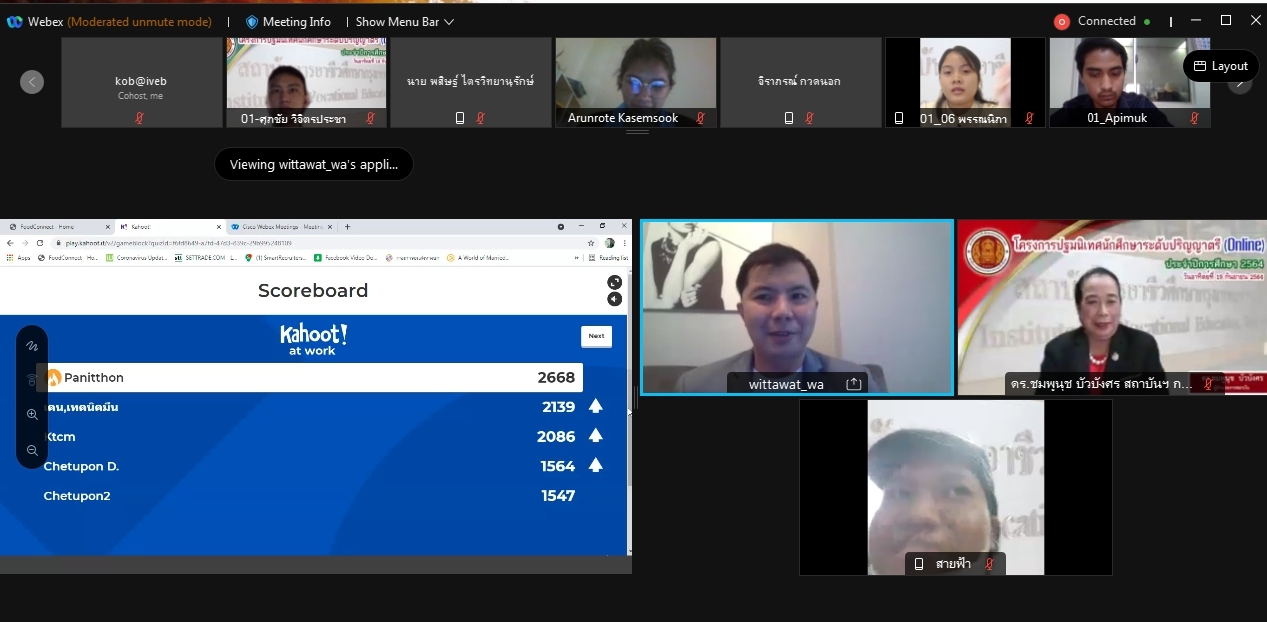Switch to the Cisco Webex Meetings browser tab
Screen dimensions: 1267x622
[x=282, y=227]
